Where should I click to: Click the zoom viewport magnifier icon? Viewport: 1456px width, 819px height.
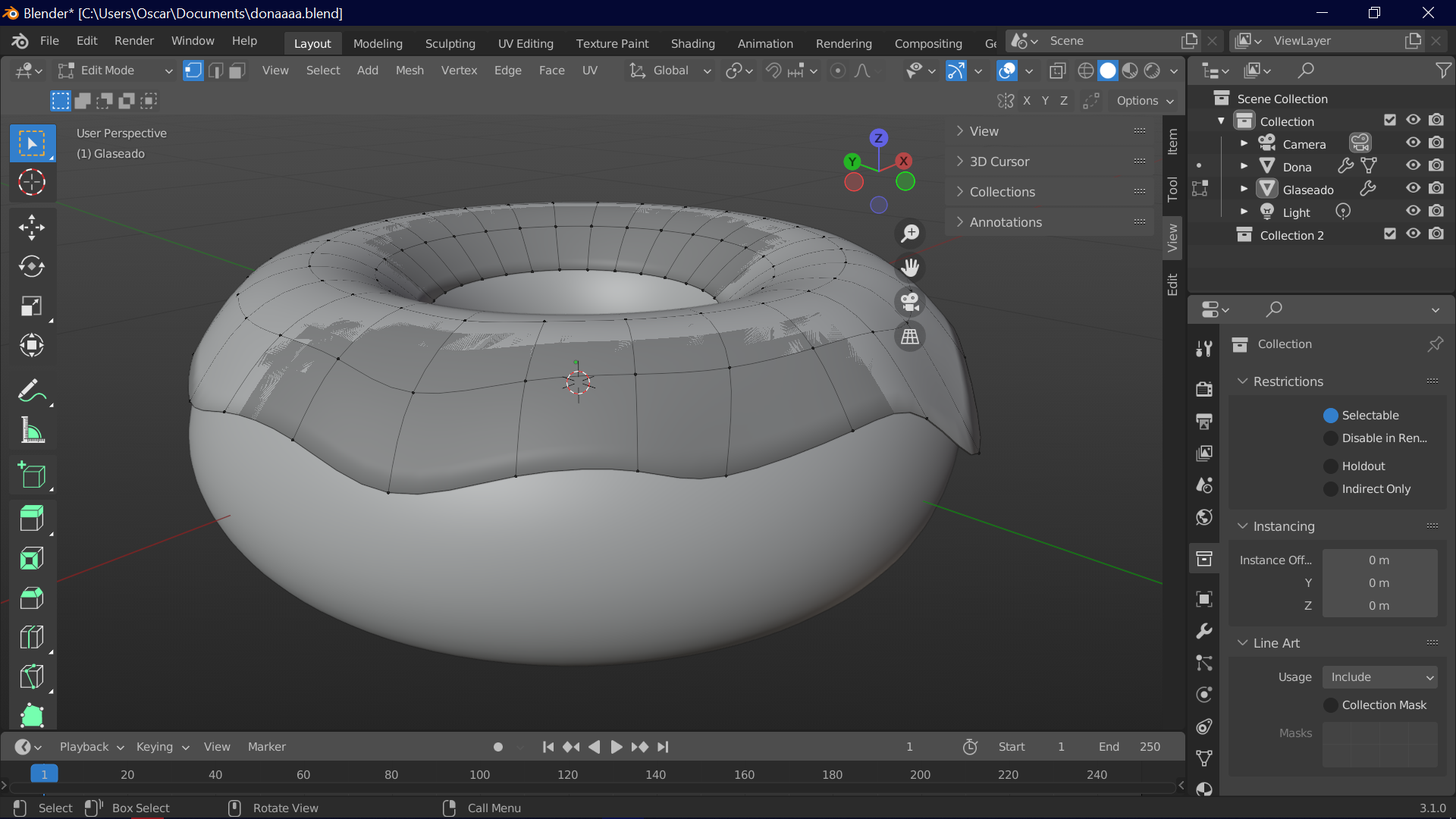pos(910,234)
